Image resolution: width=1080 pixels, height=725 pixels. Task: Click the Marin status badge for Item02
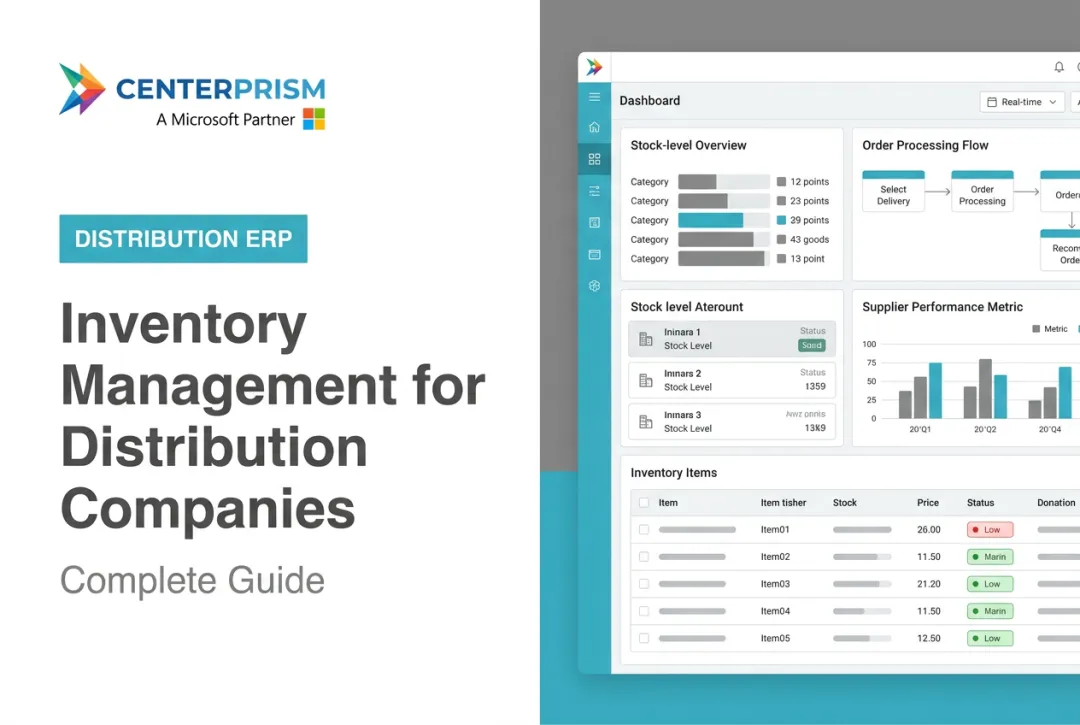coord(990,556)
